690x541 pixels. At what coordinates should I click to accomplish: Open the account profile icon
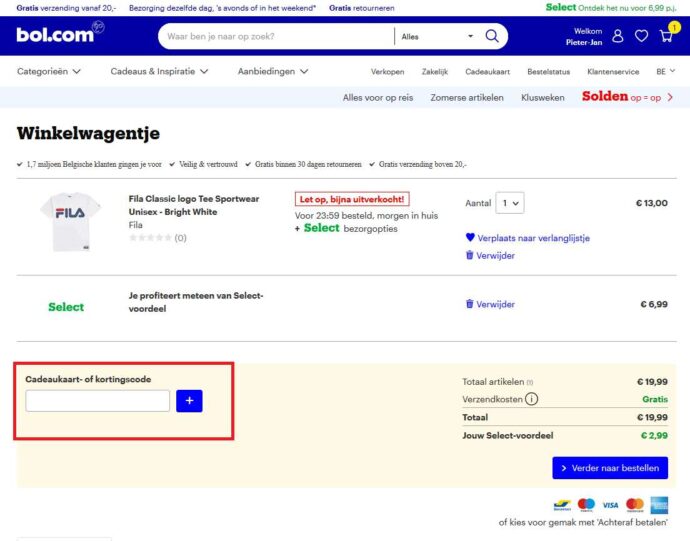[x=618, y=36]
